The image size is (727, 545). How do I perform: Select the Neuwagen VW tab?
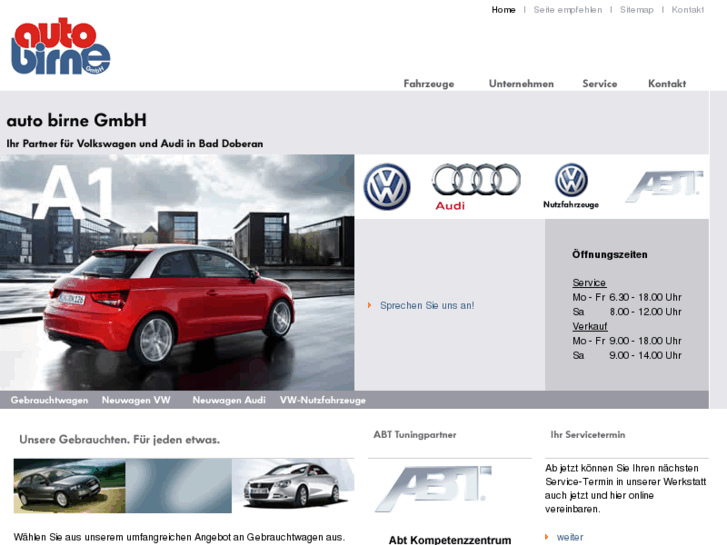(x=136, y=400)
